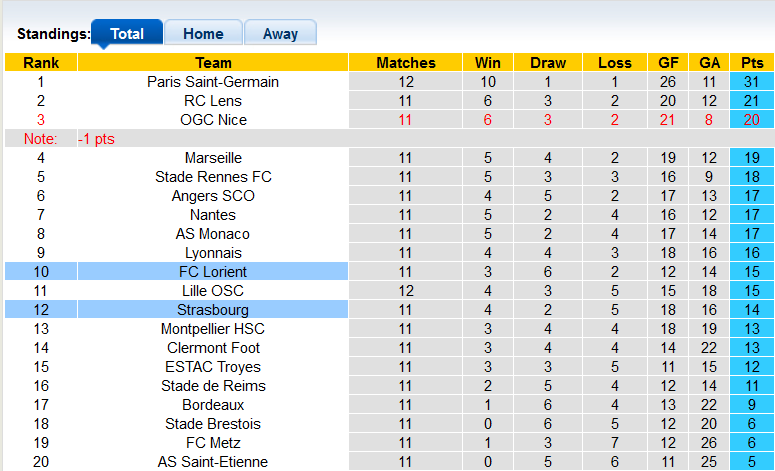This screenshot has height=471, width=775.
Task: Click the Lyonnais team name
Action: click(213, 253)
